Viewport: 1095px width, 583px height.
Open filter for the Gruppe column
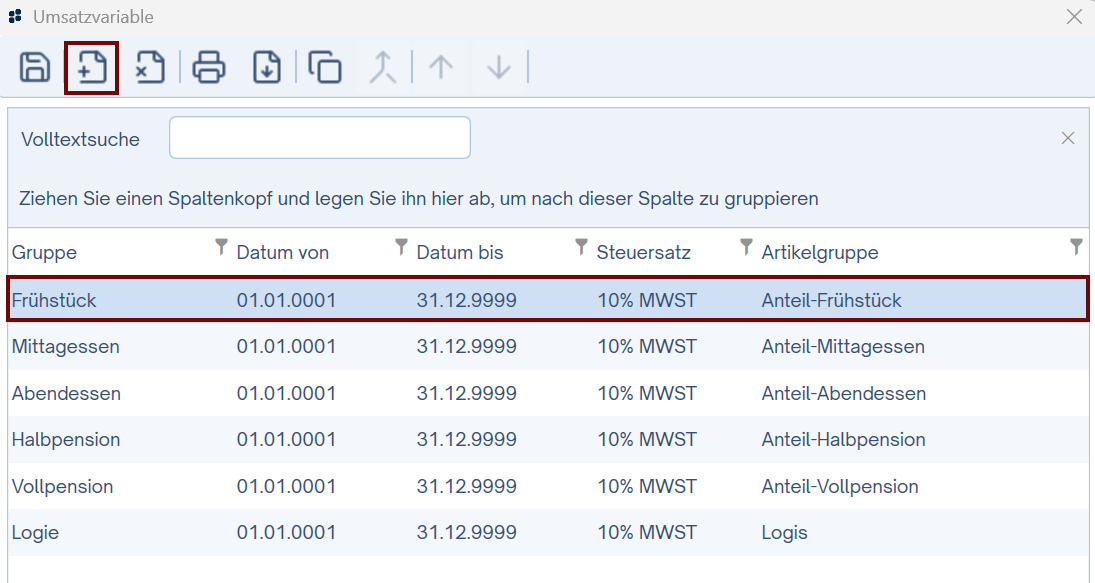pyautogui.click(x=222, y=247)
